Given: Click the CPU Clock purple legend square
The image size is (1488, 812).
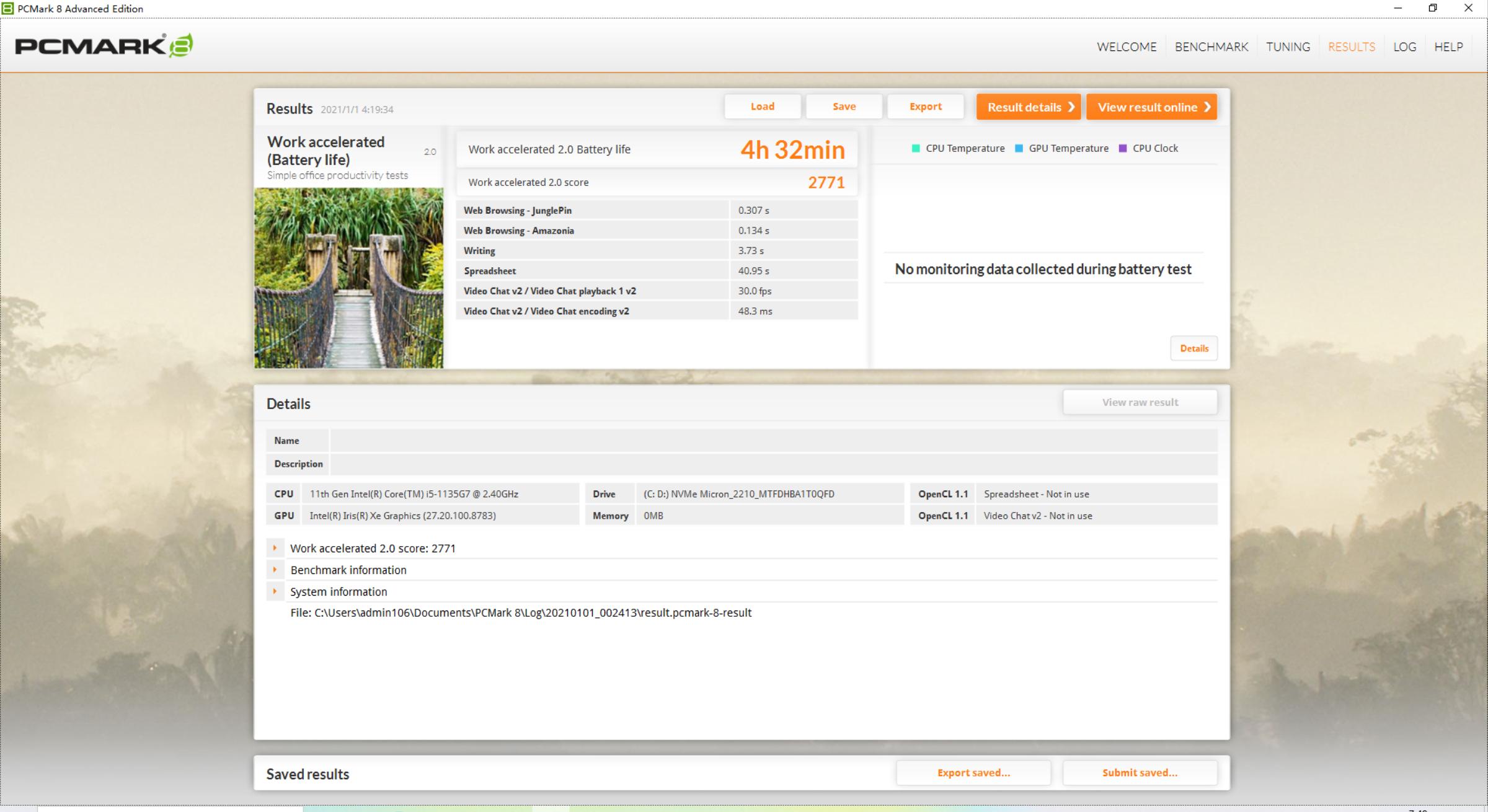Looking at the screenshot, I should pos(1122,148).
